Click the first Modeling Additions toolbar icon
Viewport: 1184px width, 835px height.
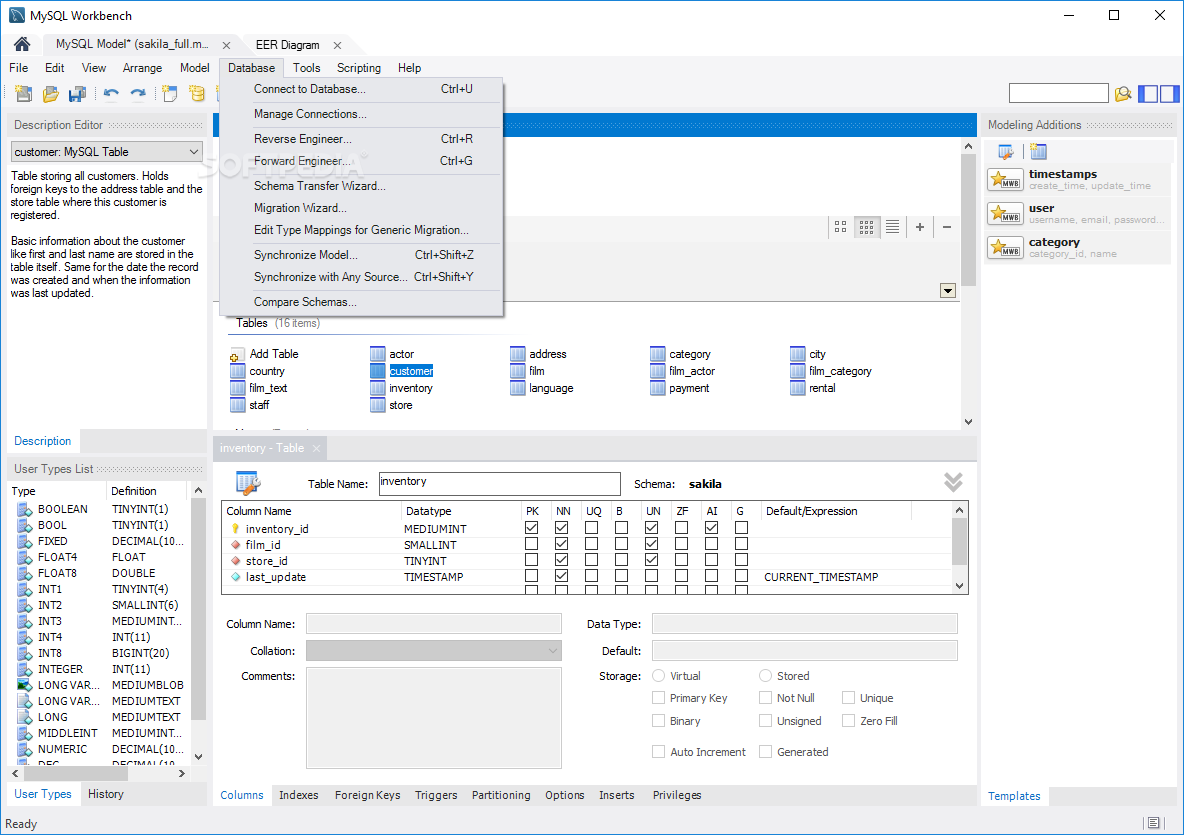point(1005,152)
